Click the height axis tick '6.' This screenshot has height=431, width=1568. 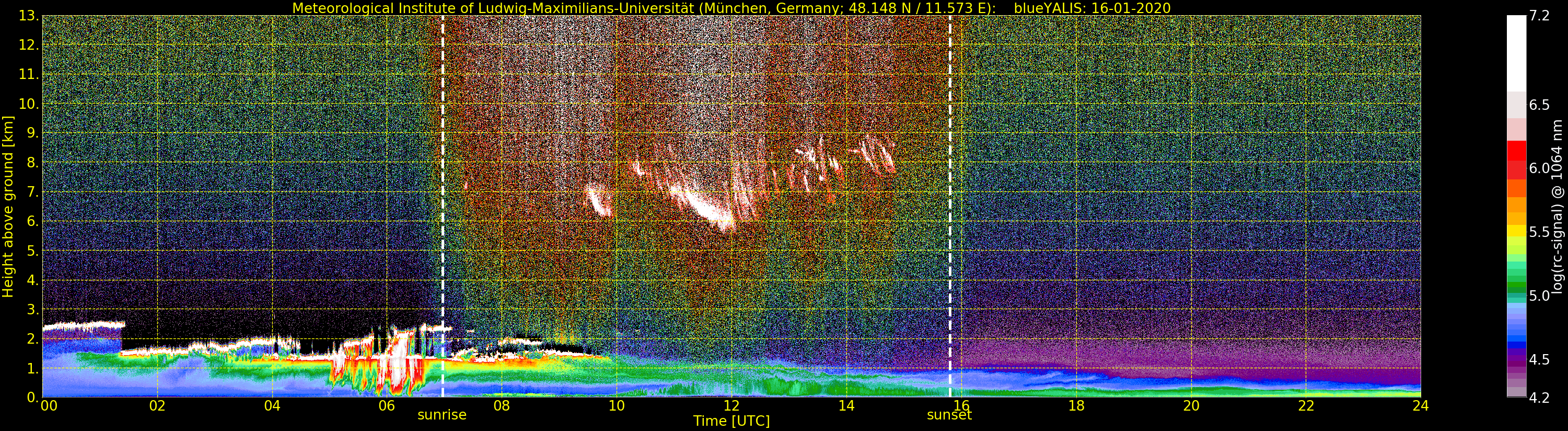click(33, 221)
